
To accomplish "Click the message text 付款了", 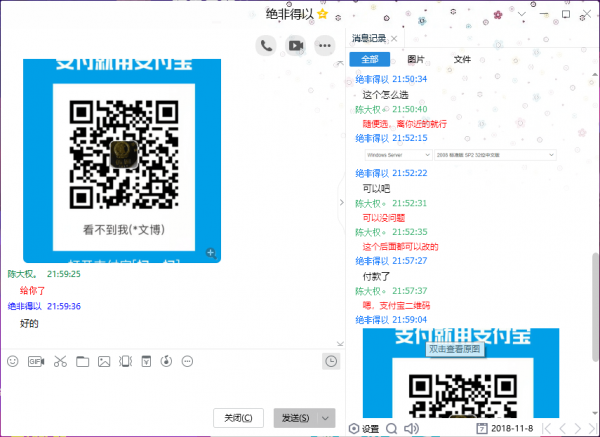I will (x=376, y=276).
